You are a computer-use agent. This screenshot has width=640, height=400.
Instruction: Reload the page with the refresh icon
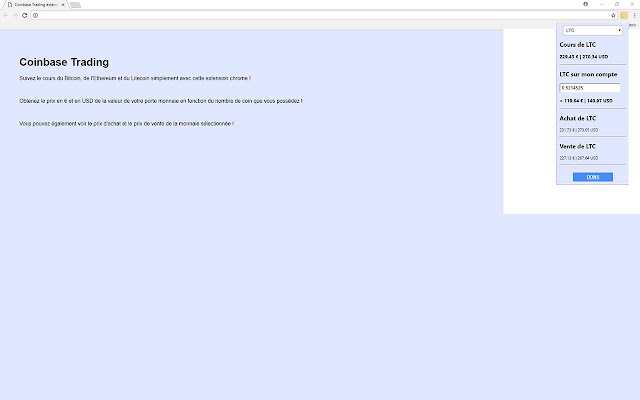pos(24,15)
